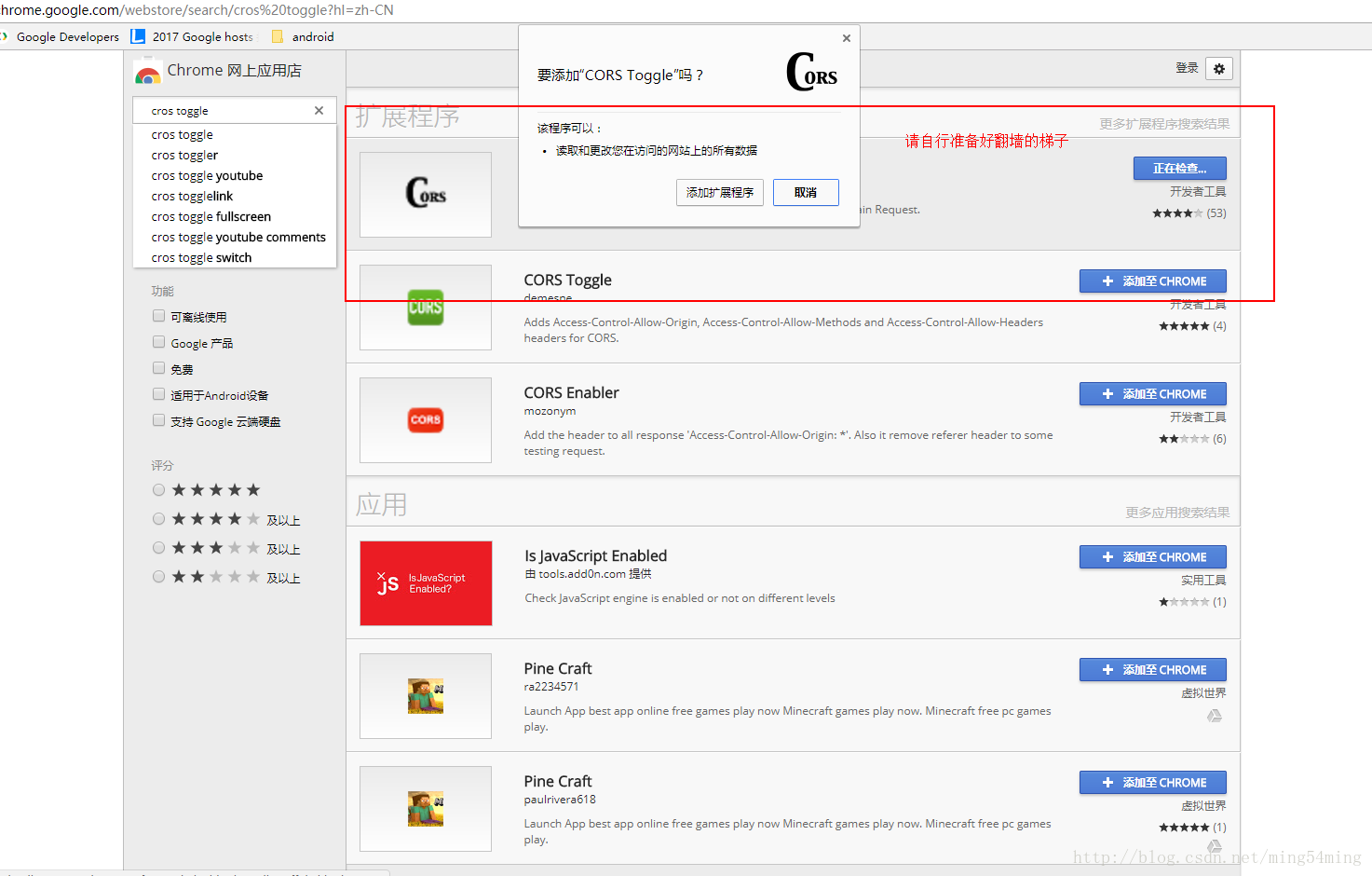This screenshot has height=876, width=1372.
Task: Select the two stars and up radio
Action: 158,577
